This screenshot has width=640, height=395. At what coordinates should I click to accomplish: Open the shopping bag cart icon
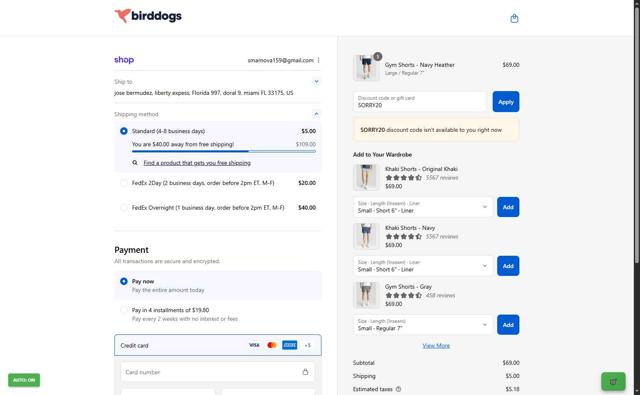click(x=514, y=18)
